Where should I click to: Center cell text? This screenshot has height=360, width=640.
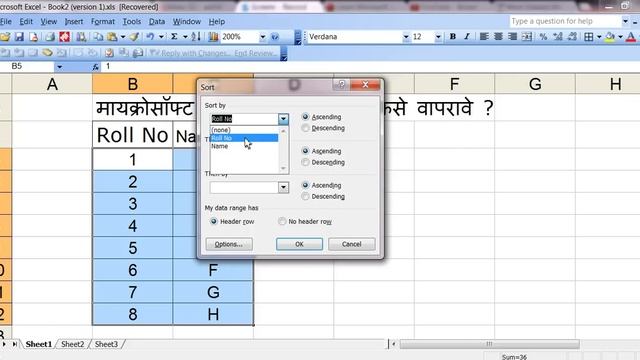click(498, 37)
